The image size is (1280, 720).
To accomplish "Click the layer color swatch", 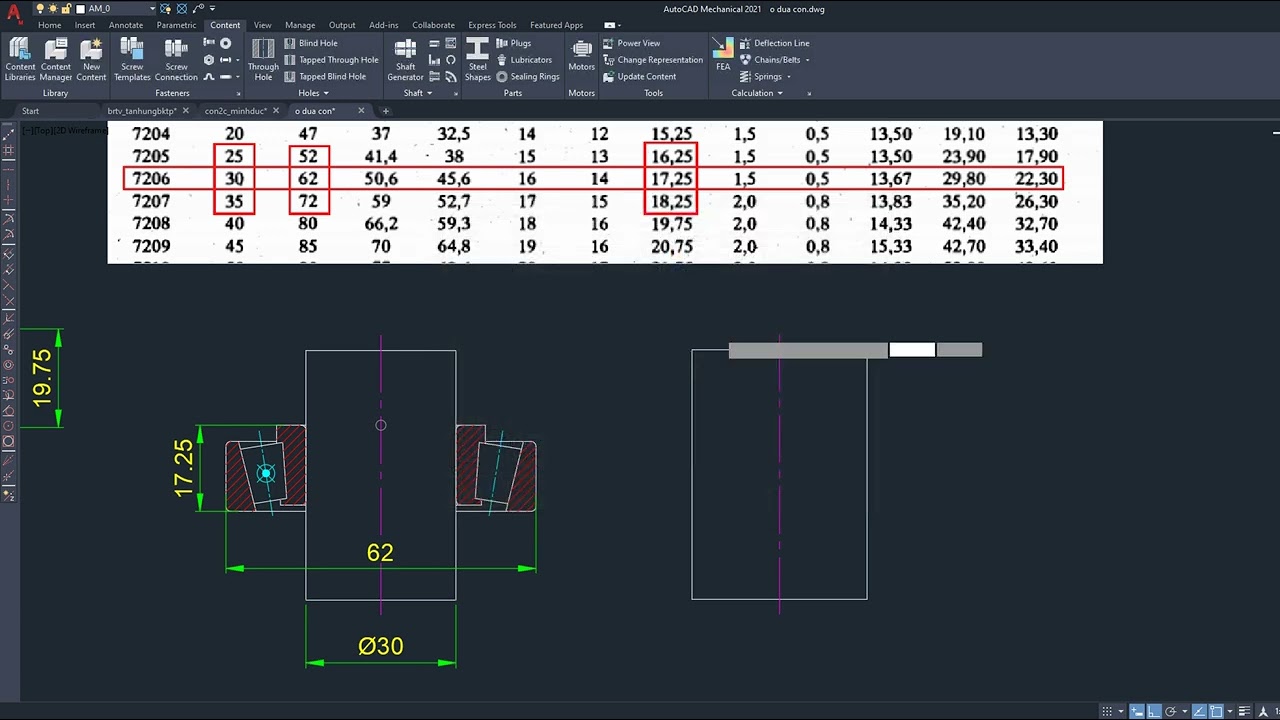I will (x=80, y=8).
